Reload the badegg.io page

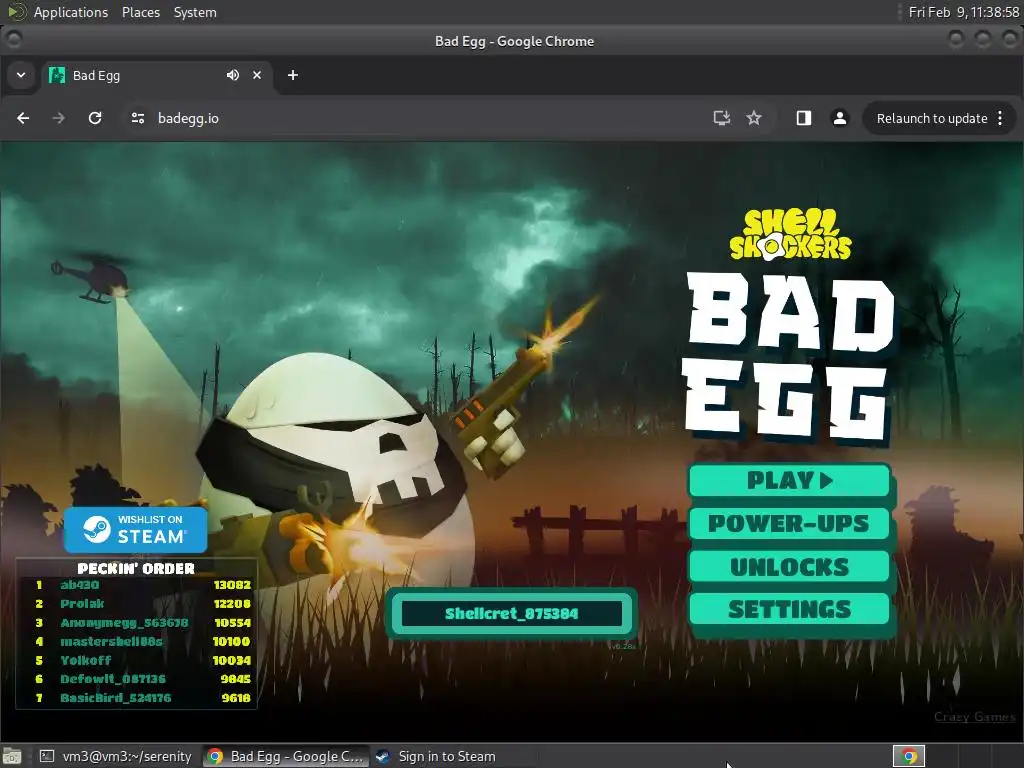click(x=95, y=118)
